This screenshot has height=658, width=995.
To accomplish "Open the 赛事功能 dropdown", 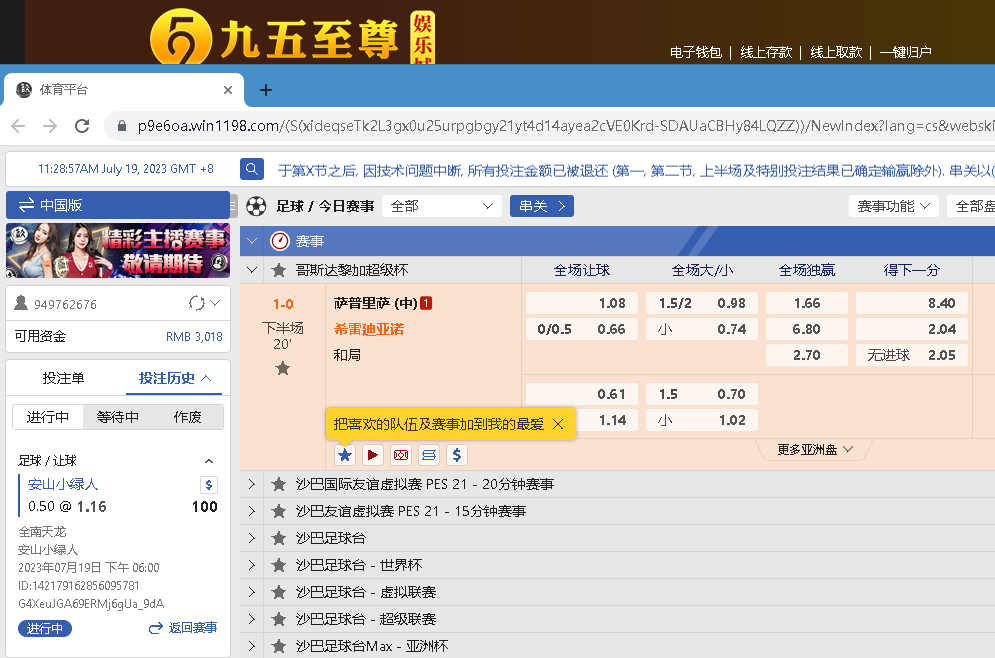I will [x=893, y=206].
